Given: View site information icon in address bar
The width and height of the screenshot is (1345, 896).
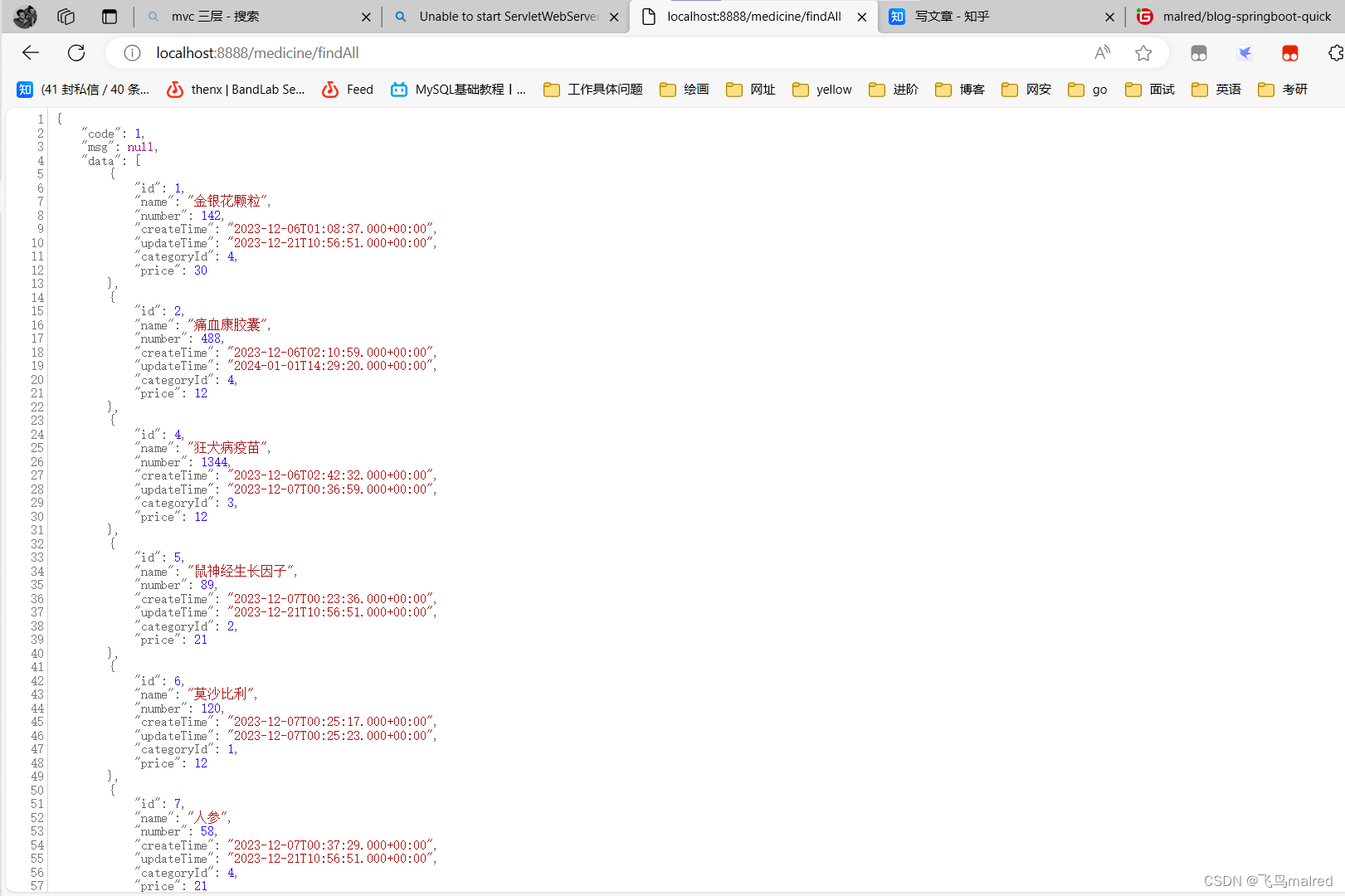Looking at the screenshot, I should [132, 53].
